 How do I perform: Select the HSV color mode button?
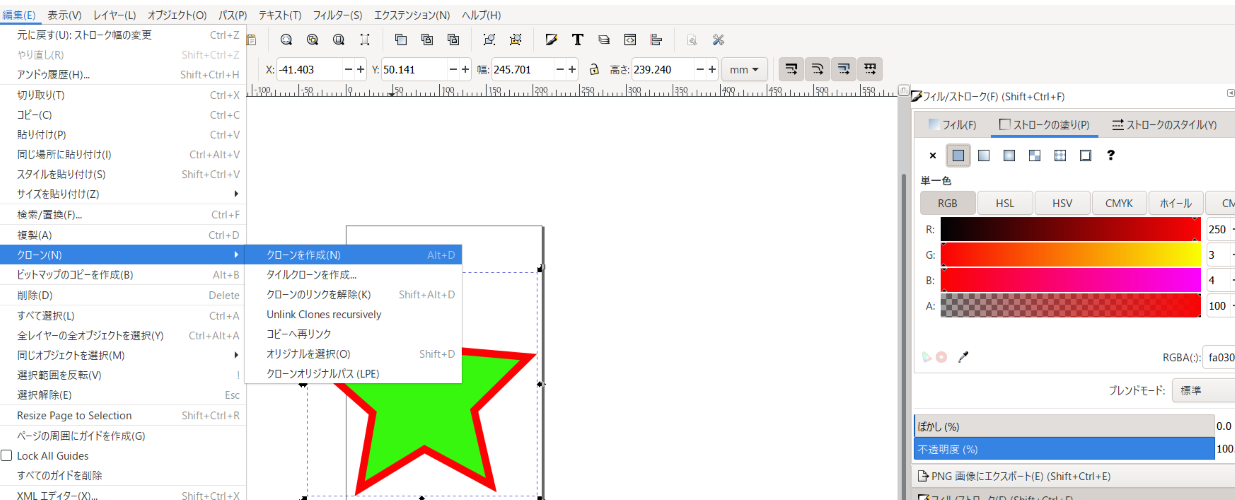(x=1062, y=203)
